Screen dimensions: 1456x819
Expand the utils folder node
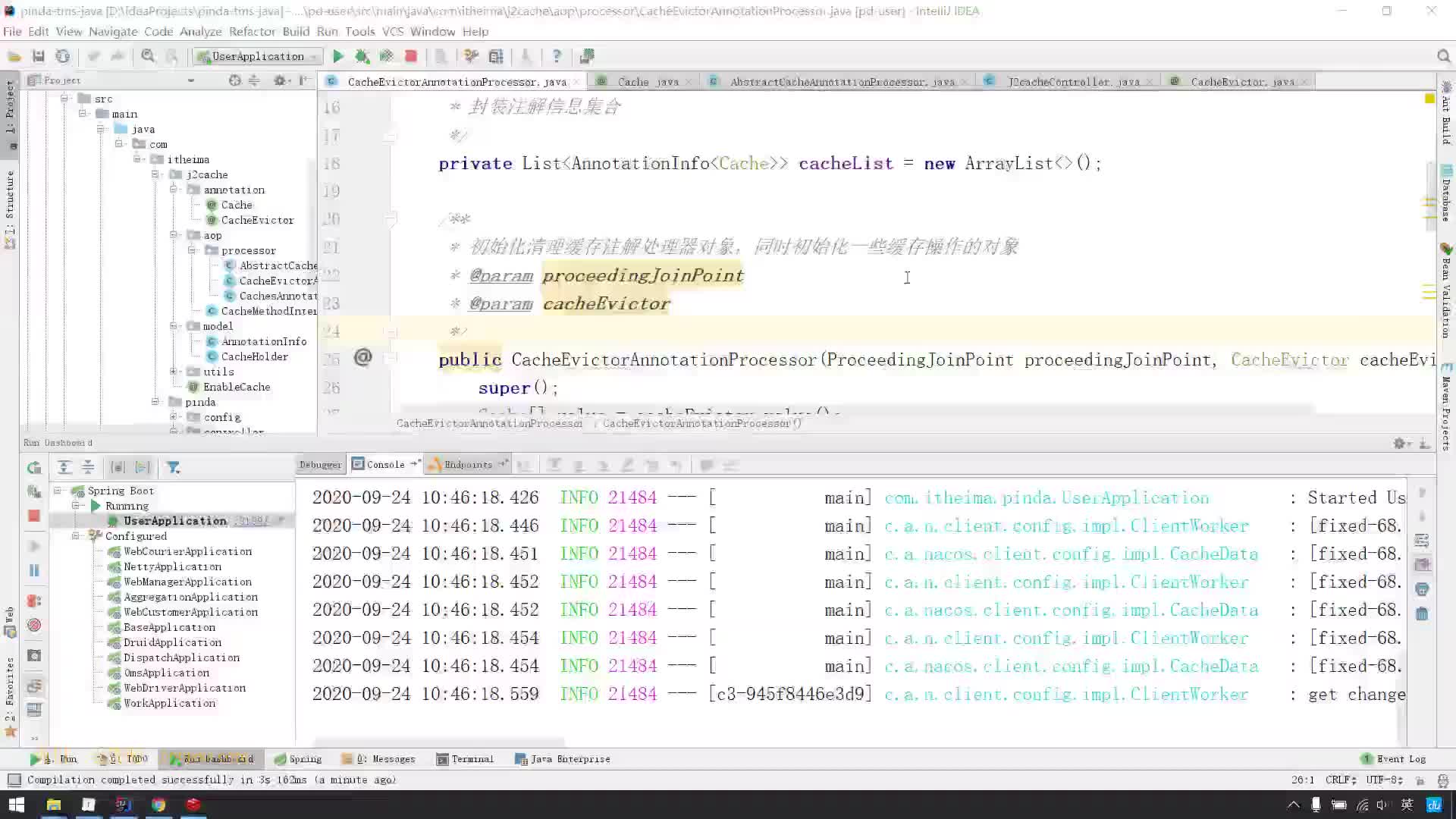click(x=173, y=372)
